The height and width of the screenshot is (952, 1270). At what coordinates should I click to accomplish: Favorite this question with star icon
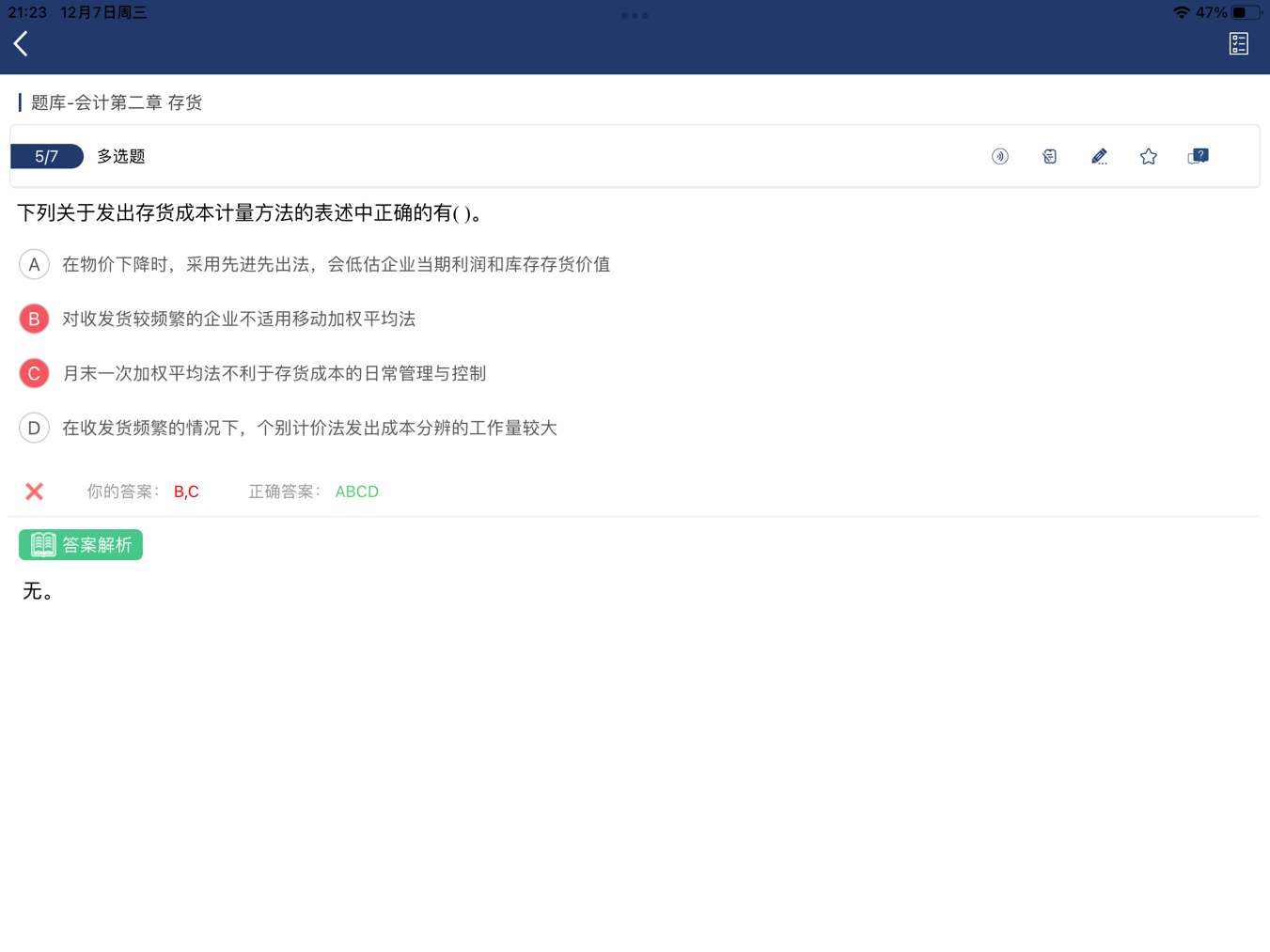(x=1148, y=157)
